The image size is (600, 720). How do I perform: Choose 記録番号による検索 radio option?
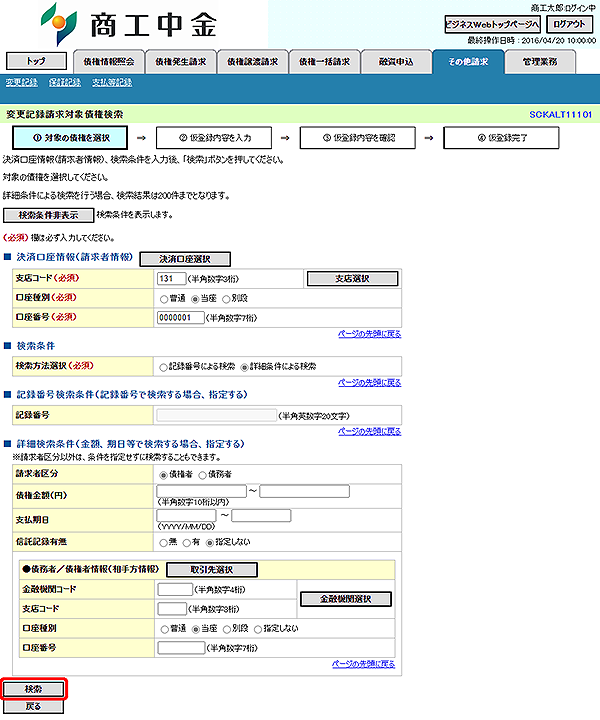(163, 367)
